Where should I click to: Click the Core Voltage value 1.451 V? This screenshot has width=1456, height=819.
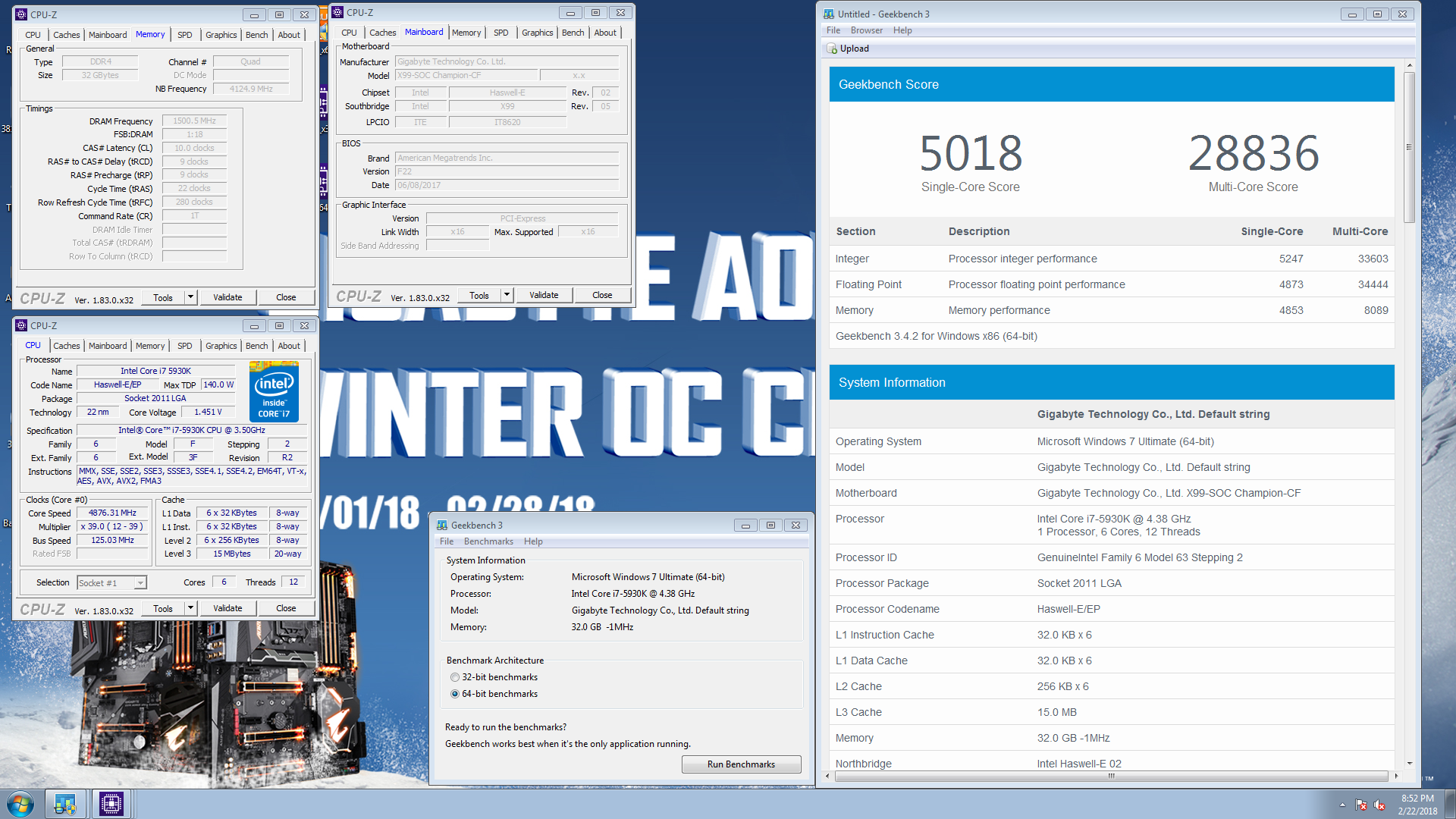208,413
